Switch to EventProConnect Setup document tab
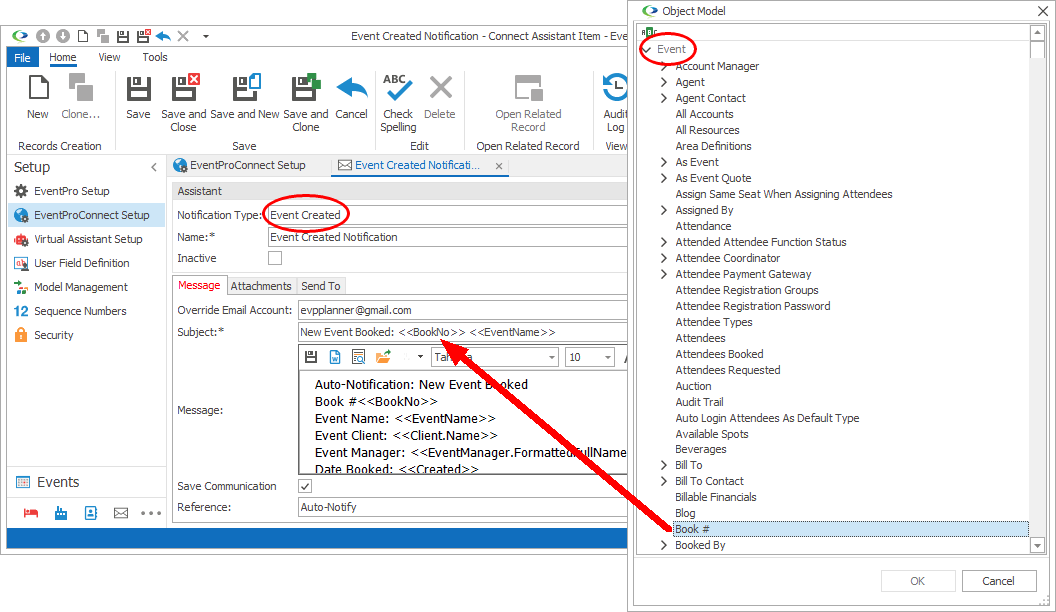This screenshot has height=612, width=1056. [240, 166]
